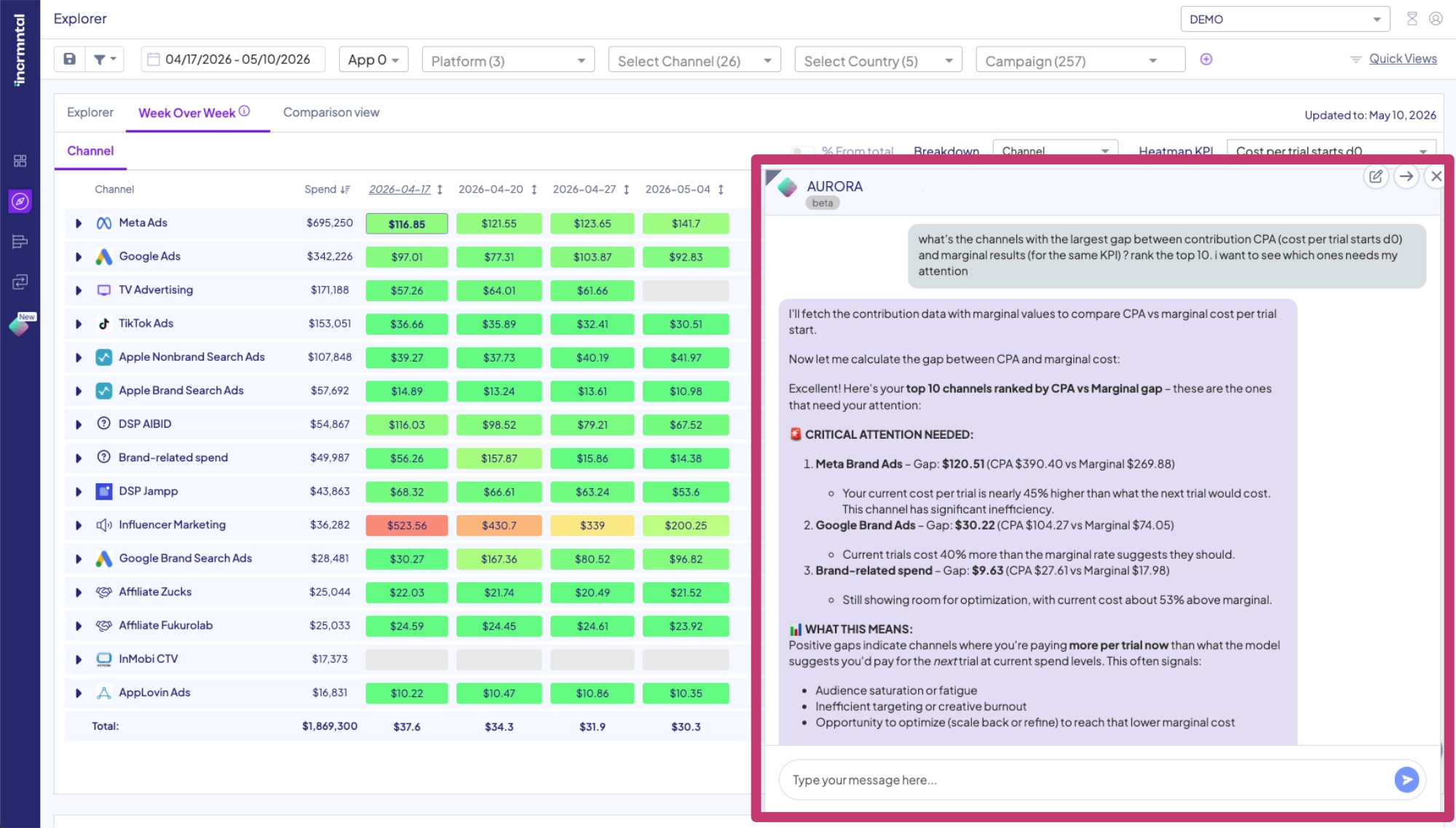Viewport: 1456px width, 828px height.
Task: Open the transfer arrows icon in sidebar
Action: tap(20, 282)
